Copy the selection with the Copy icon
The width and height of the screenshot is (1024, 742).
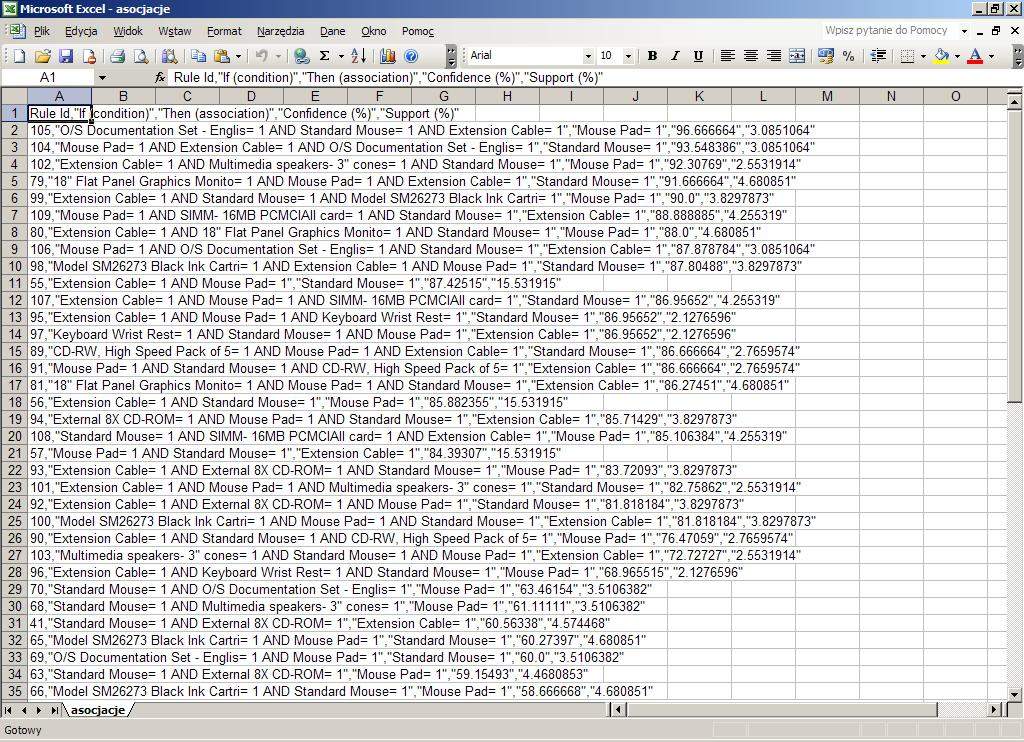(199, 56)
